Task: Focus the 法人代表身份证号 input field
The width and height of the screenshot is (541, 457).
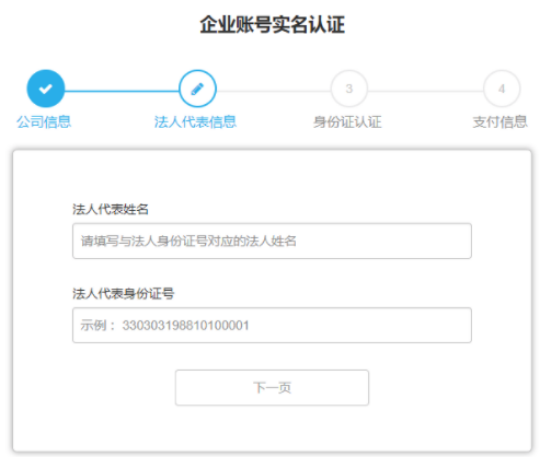Action: click(x=272, y=325)
